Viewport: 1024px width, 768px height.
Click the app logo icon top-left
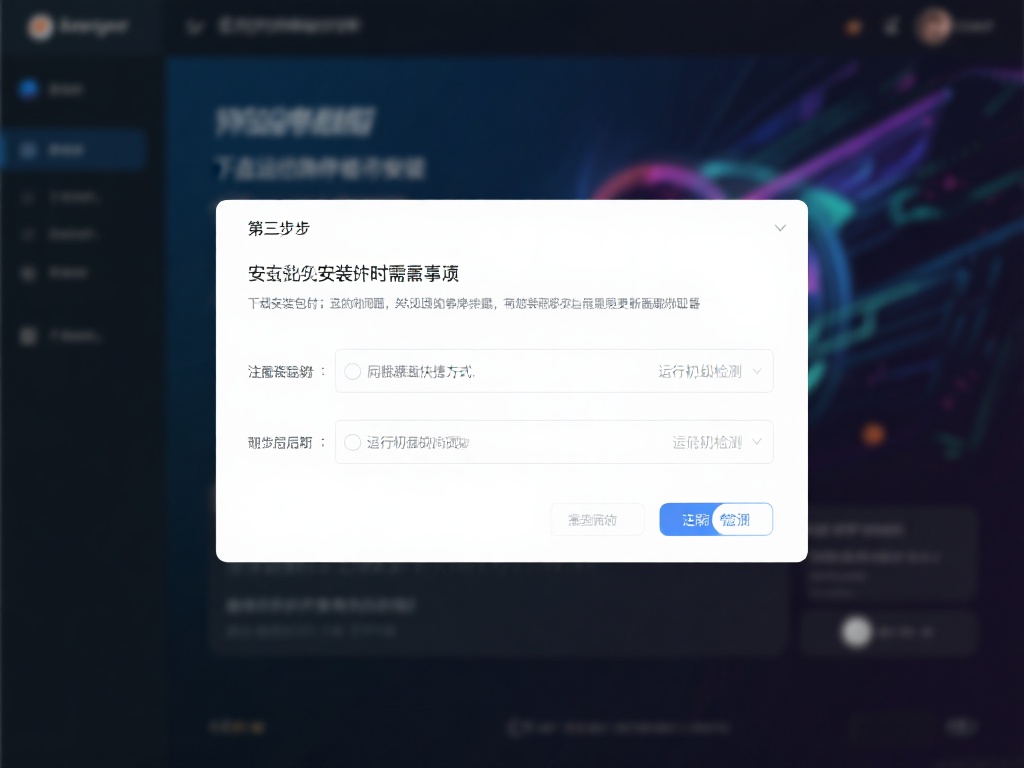click(x=40, y=27)
